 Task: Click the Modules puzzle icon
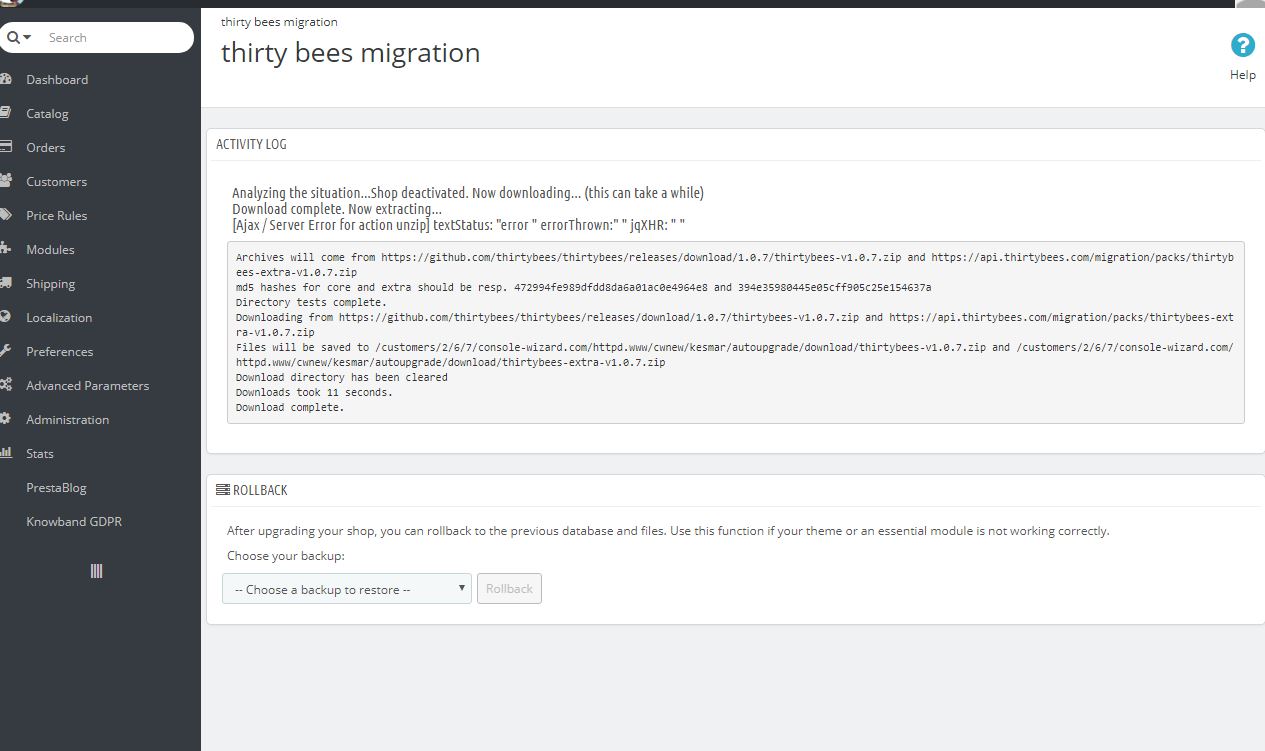coord(8,249)
